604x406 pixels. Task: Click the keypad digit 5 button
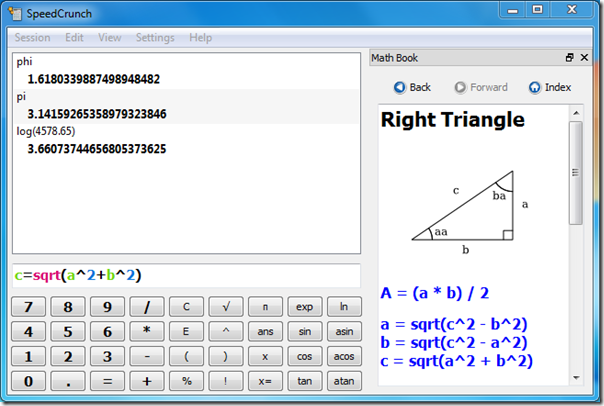coord(68,331)
